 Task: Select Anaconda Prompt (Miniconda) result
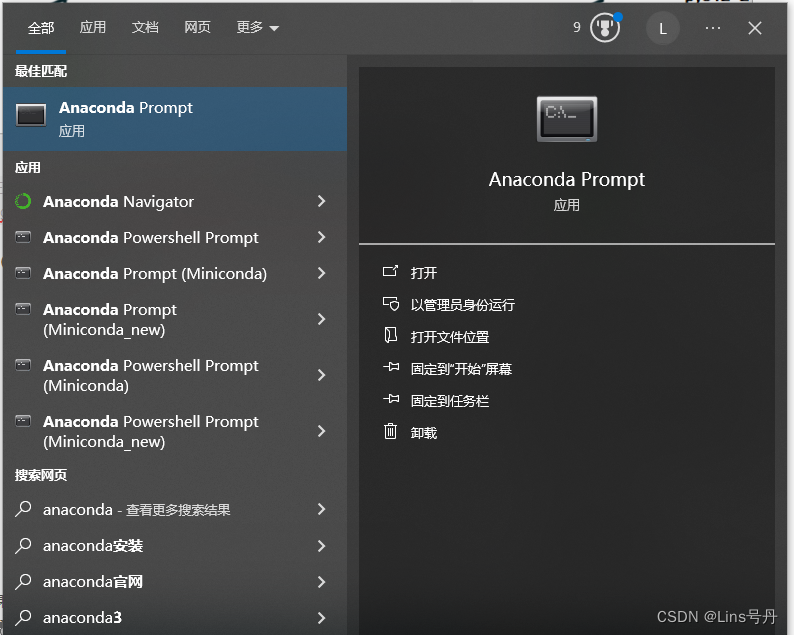(175, 273)
